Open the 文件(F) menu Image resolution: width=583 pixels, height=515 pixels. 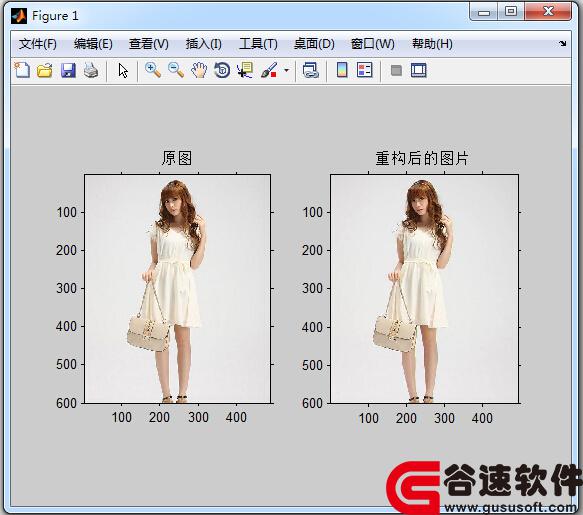pyautogui.click(x=38, y=44)
